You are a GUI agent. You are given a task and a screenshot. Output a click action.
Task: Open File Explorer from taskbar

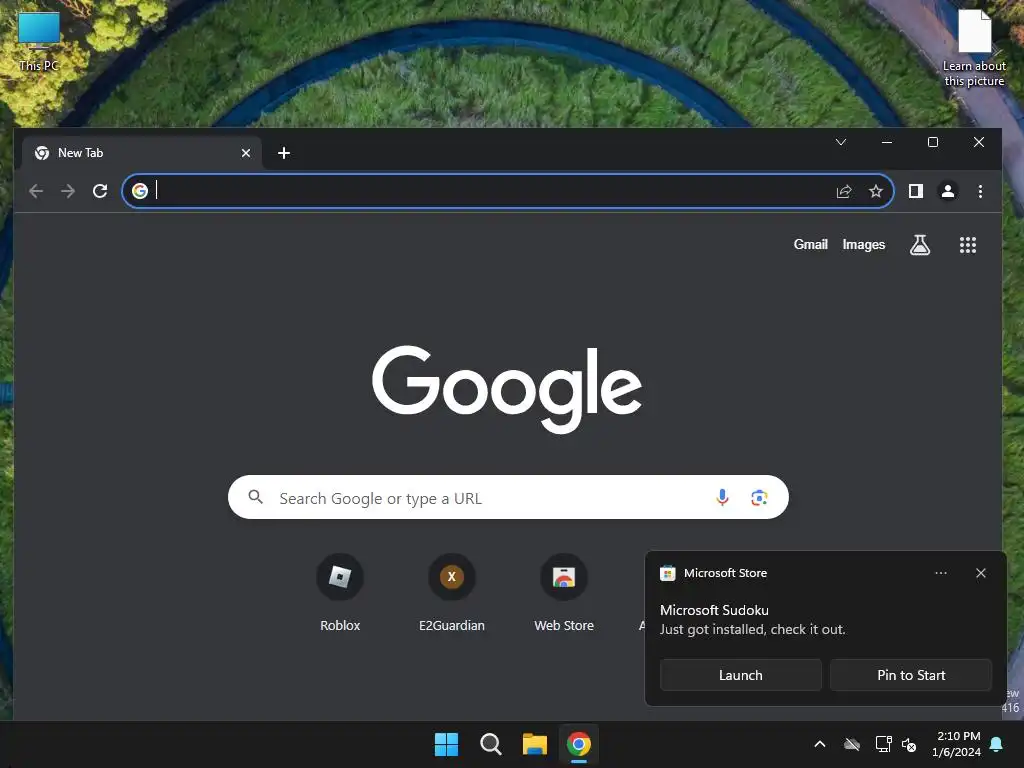pyautogui.click(x=534, y=744)
